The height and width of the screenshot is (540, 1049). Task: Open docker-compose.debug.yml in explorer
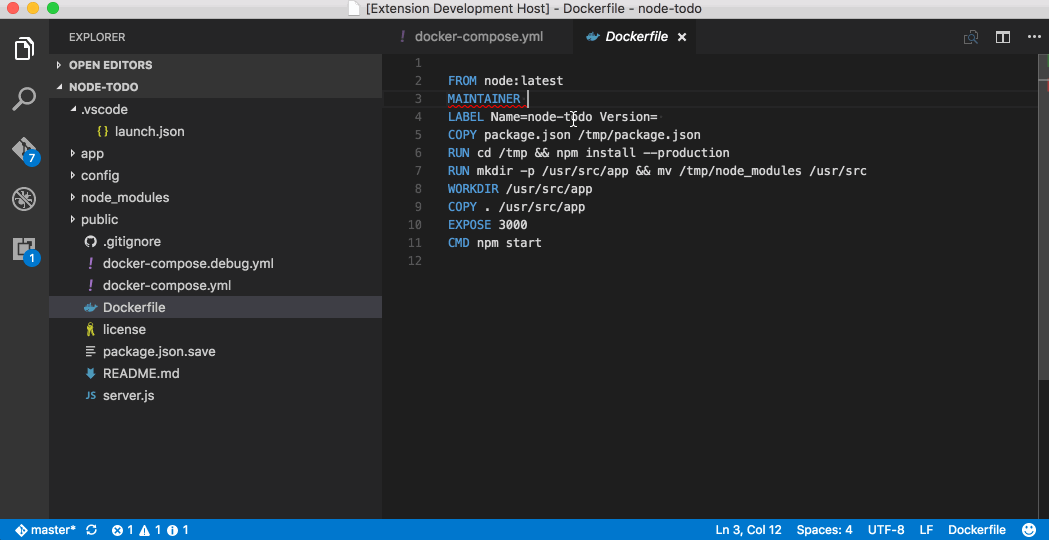pos(215,264)
